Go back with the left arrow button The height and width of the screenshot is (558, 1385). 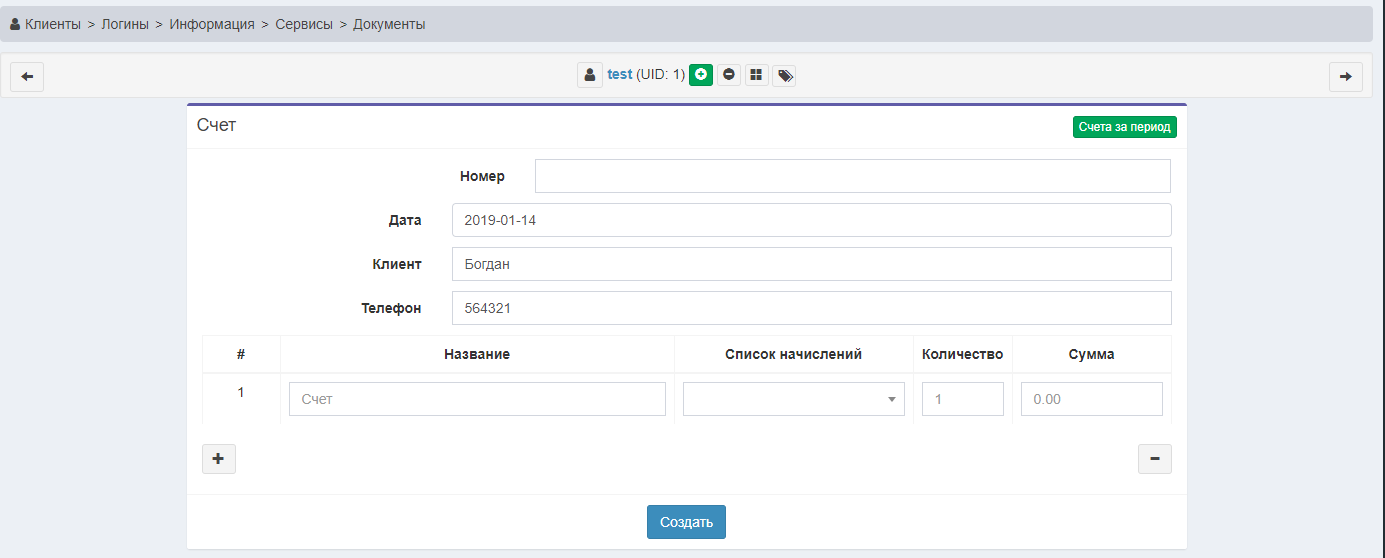[x=27, y=77]
